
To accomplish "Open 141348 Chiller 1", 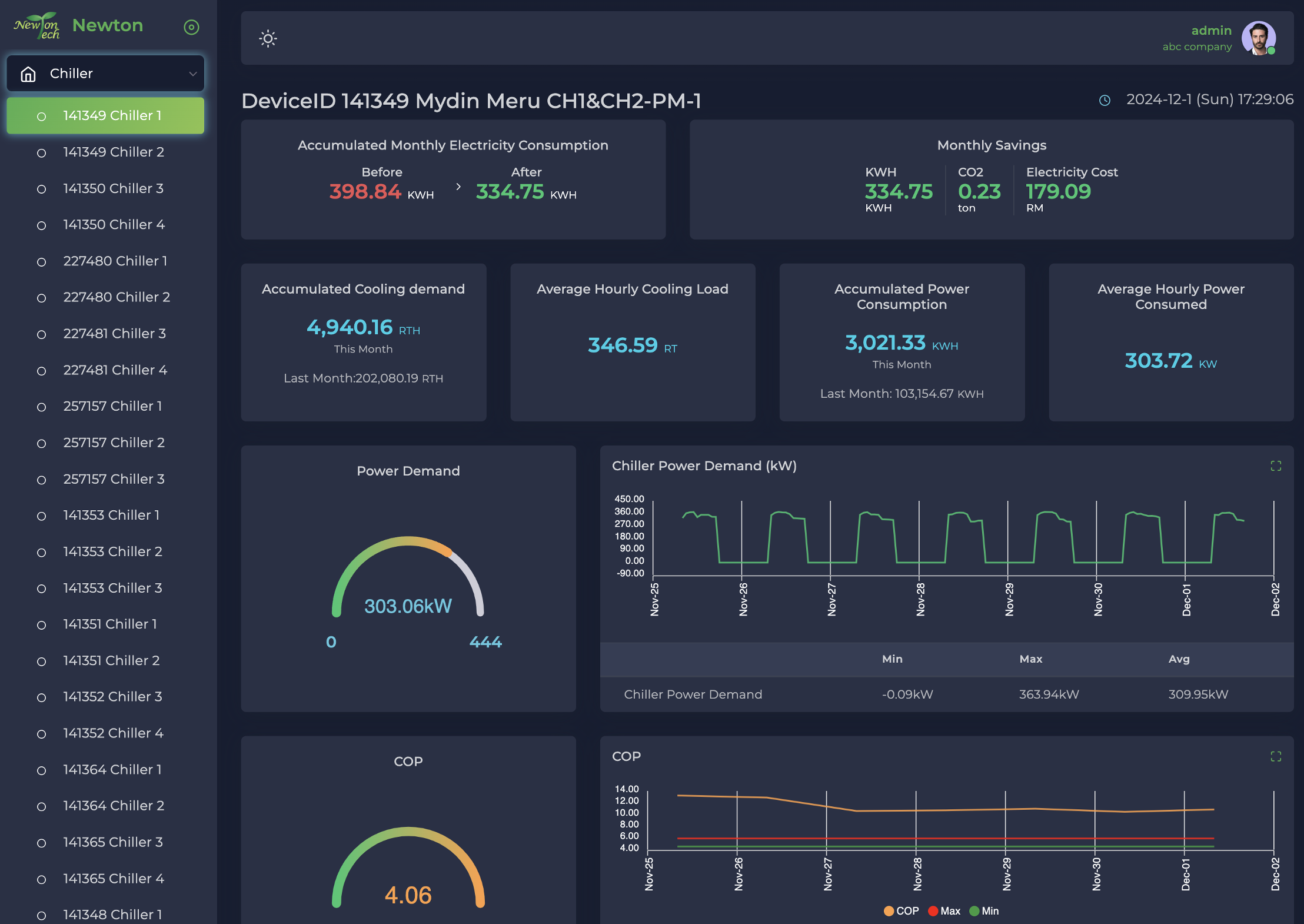I will [x=105, y=915].
